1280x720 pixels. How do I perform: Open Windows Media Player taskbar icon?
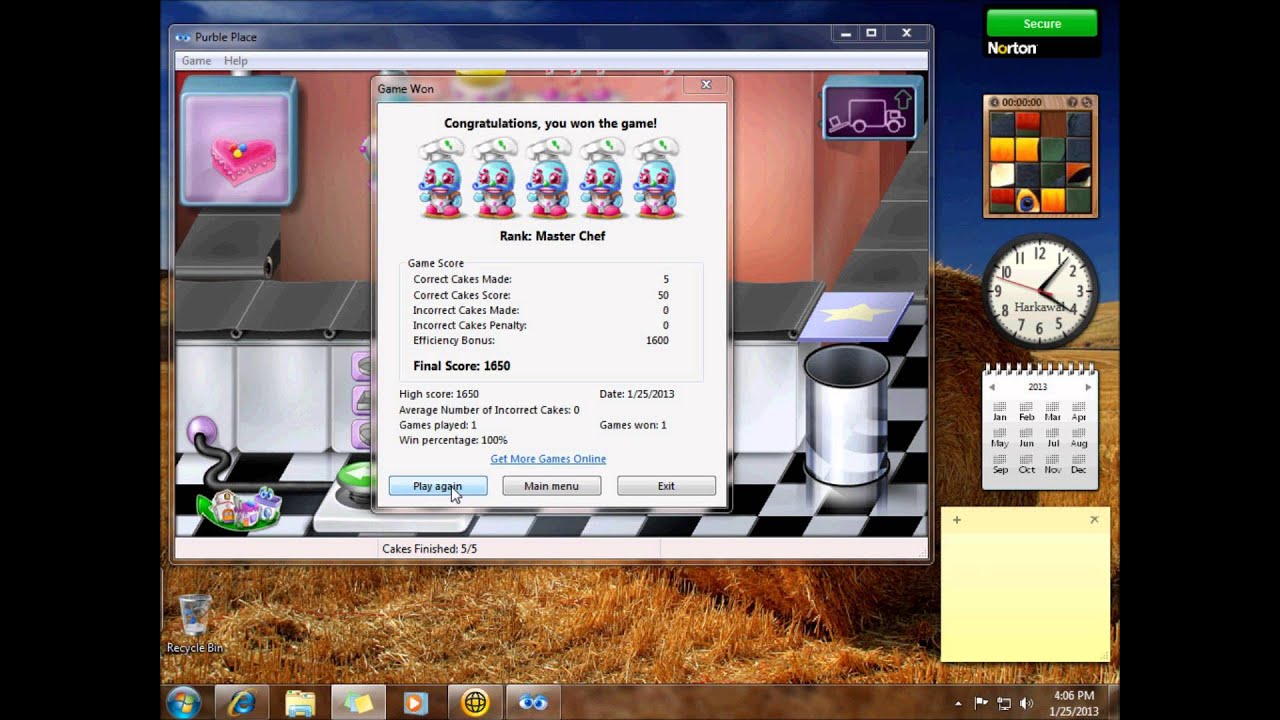[x=416, y=703]
